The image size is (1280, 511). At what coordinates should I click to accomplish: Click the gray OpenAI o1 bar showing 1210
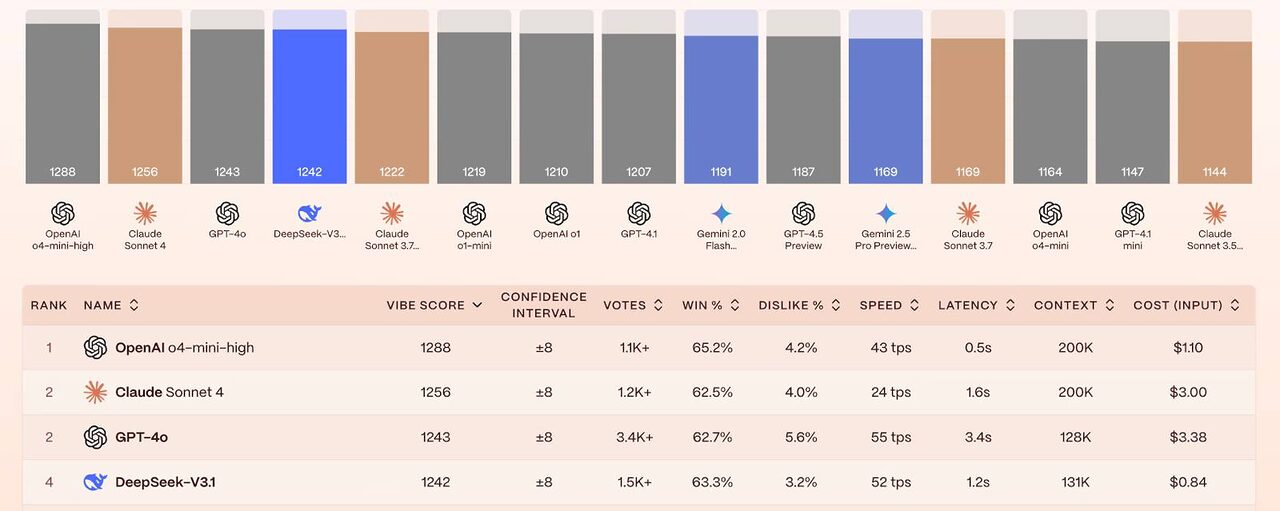tap(557, 108)
